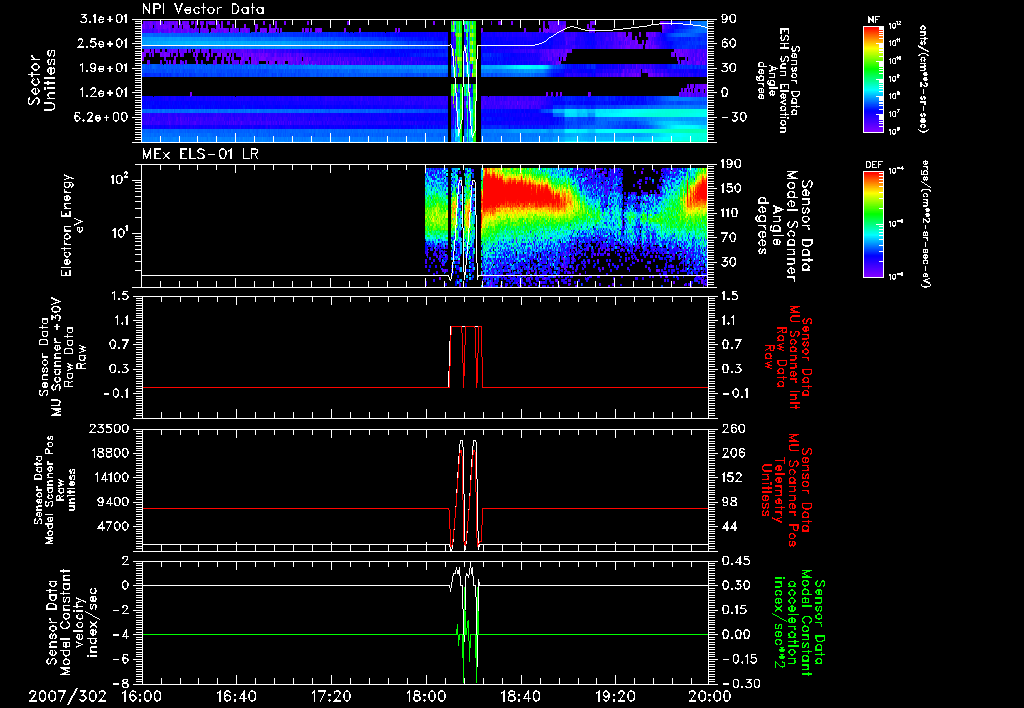The width and height of the screenshot is (1024, 708).
Task: Click the 'Model Constant velocity index/sec' axis label
Action: [71, 622]
